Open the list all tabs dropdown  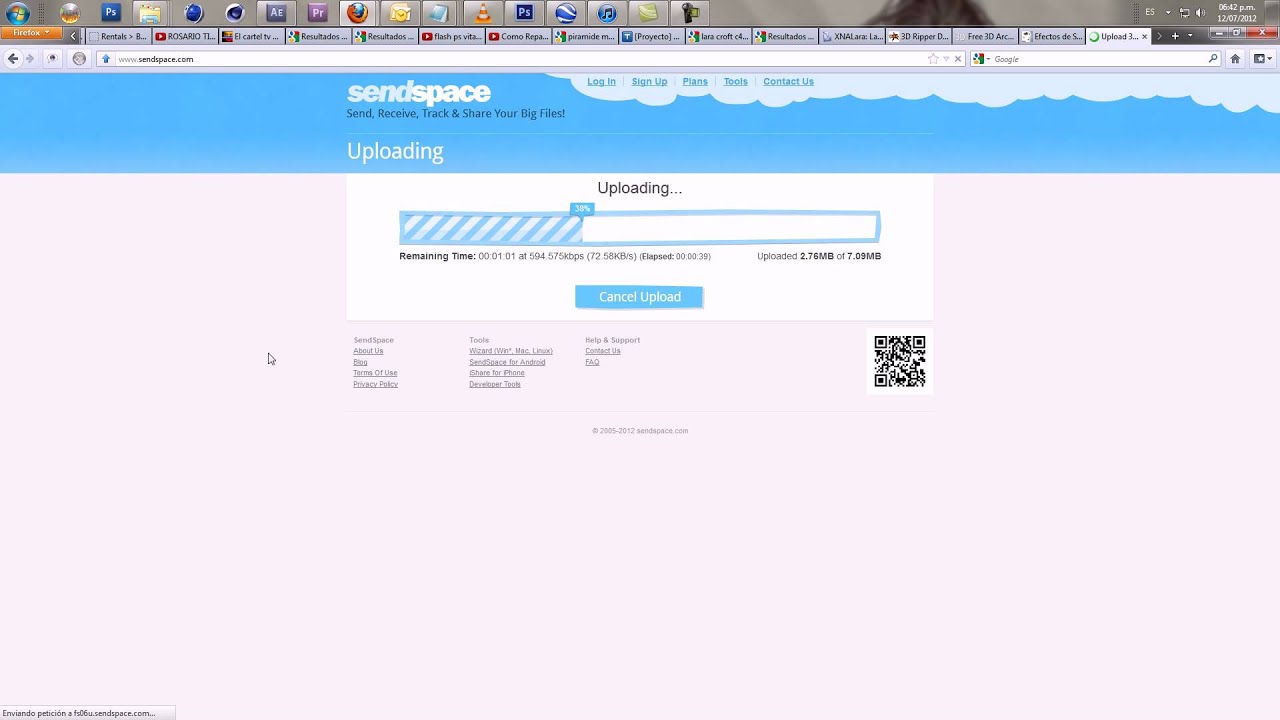point(1190,36)
